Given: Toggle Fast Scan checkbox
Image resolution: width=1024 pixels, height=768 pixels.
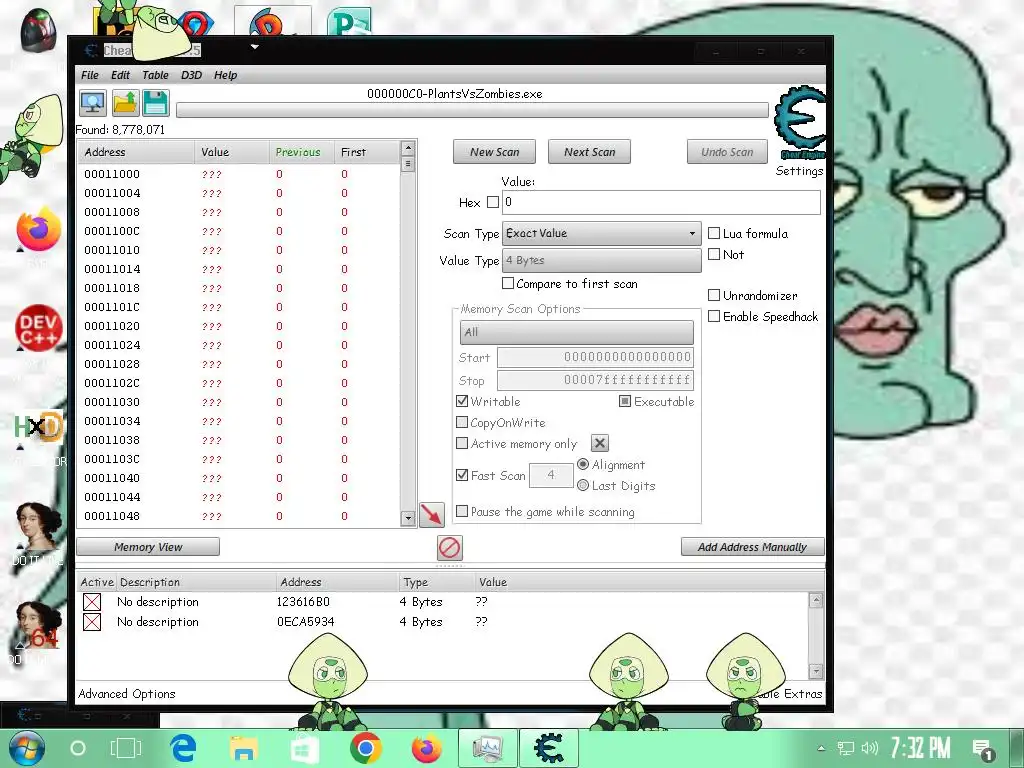Looking at the screenshot, I should pyautogui.click(x=462, y=475).
